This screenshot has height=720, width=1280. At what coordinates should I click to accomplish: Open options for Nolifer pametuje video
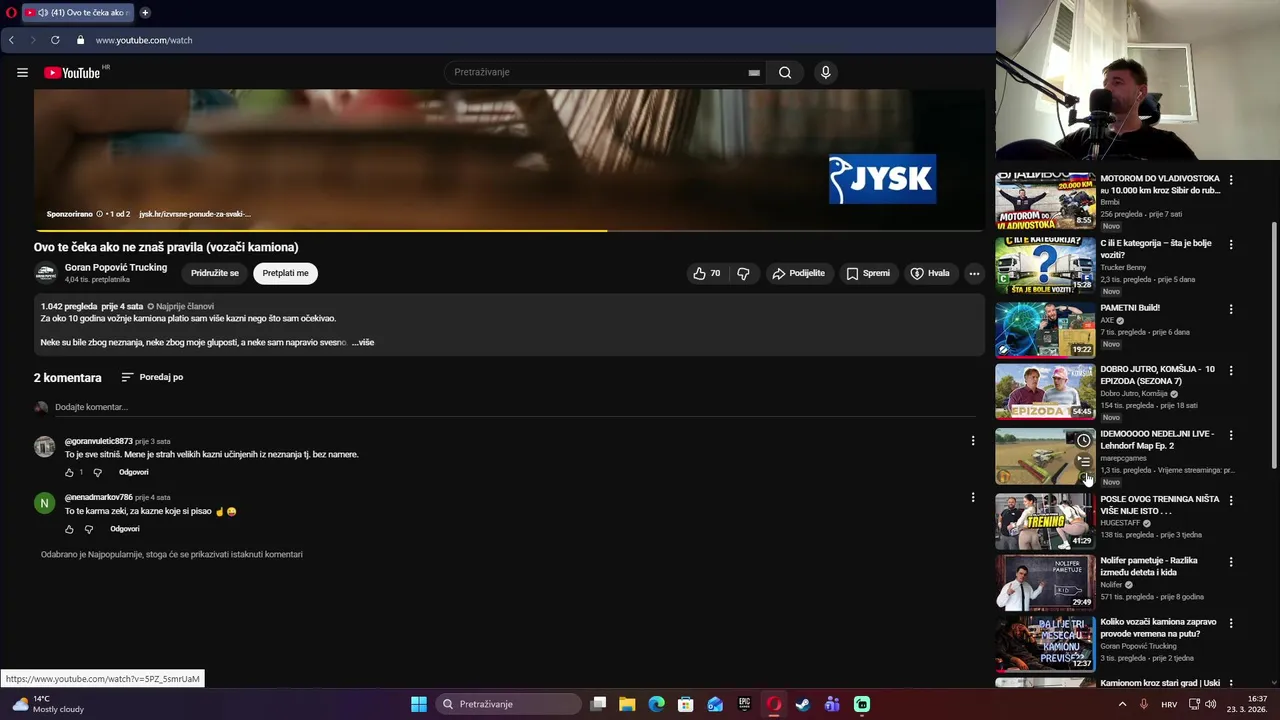point(1231,562)
